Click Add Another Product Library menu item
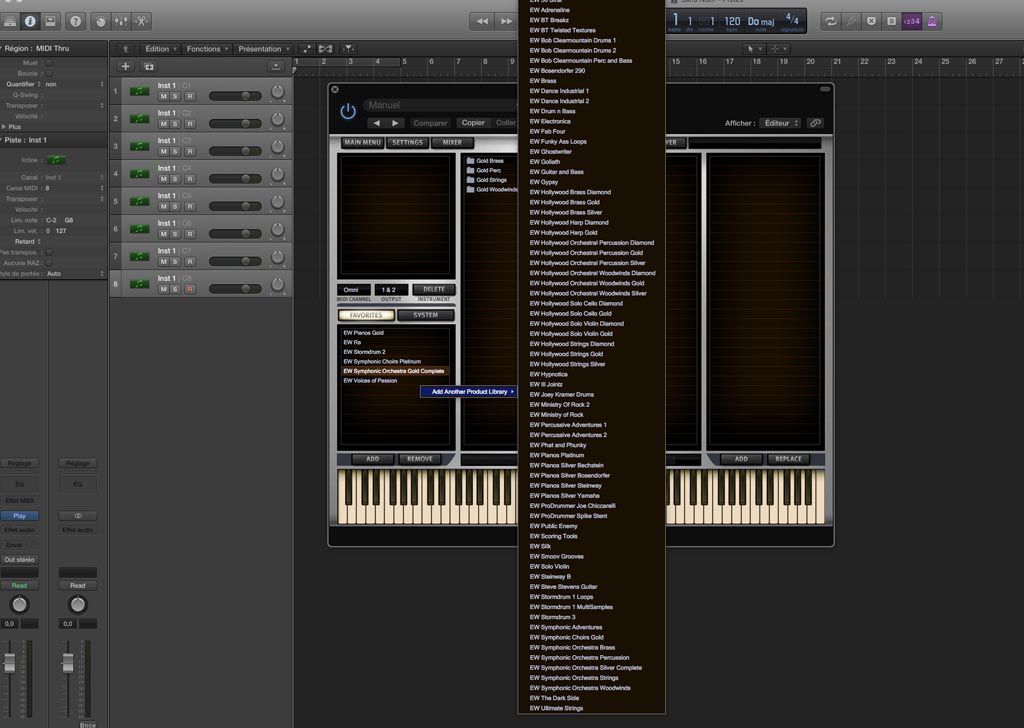 [x=469, y=392]
